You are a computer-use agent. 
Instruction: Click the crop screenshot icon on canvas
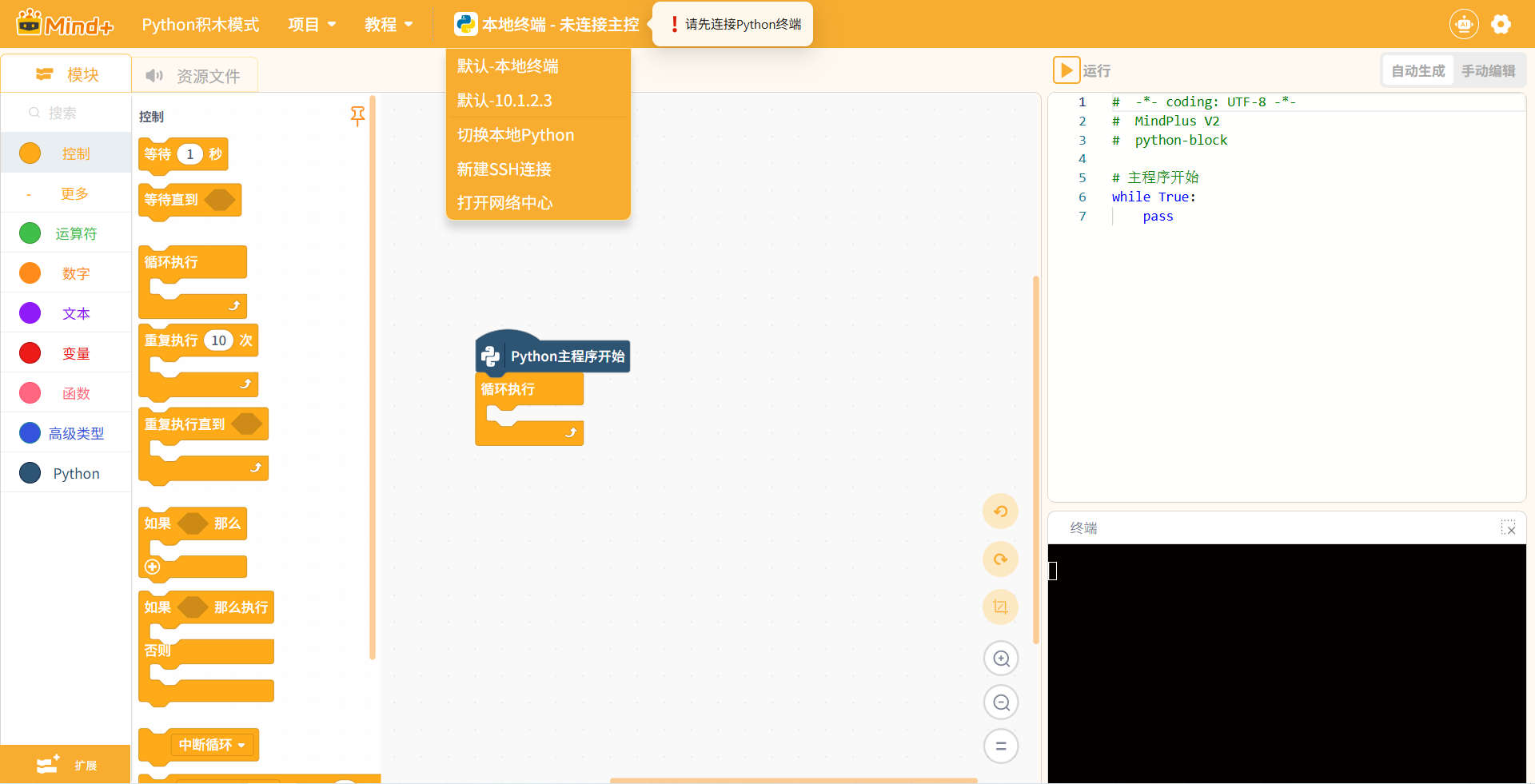(x=1000, y=607)
